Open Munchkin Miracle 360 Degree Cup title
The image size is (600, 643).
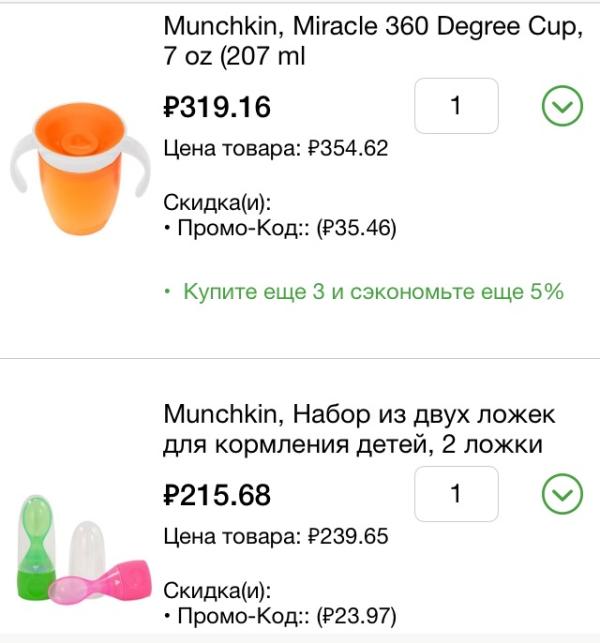372,42
